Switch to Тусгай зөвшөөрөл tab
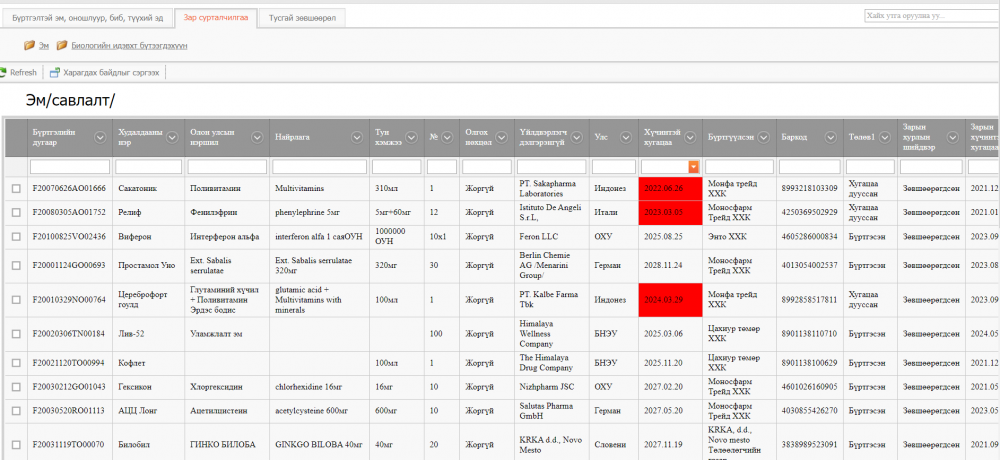 [x=302, y=17]
